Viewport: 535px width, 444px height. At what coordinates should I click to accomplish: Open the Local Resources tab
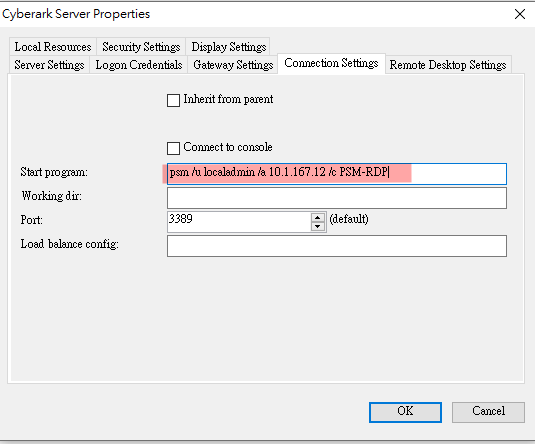pos(53,47)
